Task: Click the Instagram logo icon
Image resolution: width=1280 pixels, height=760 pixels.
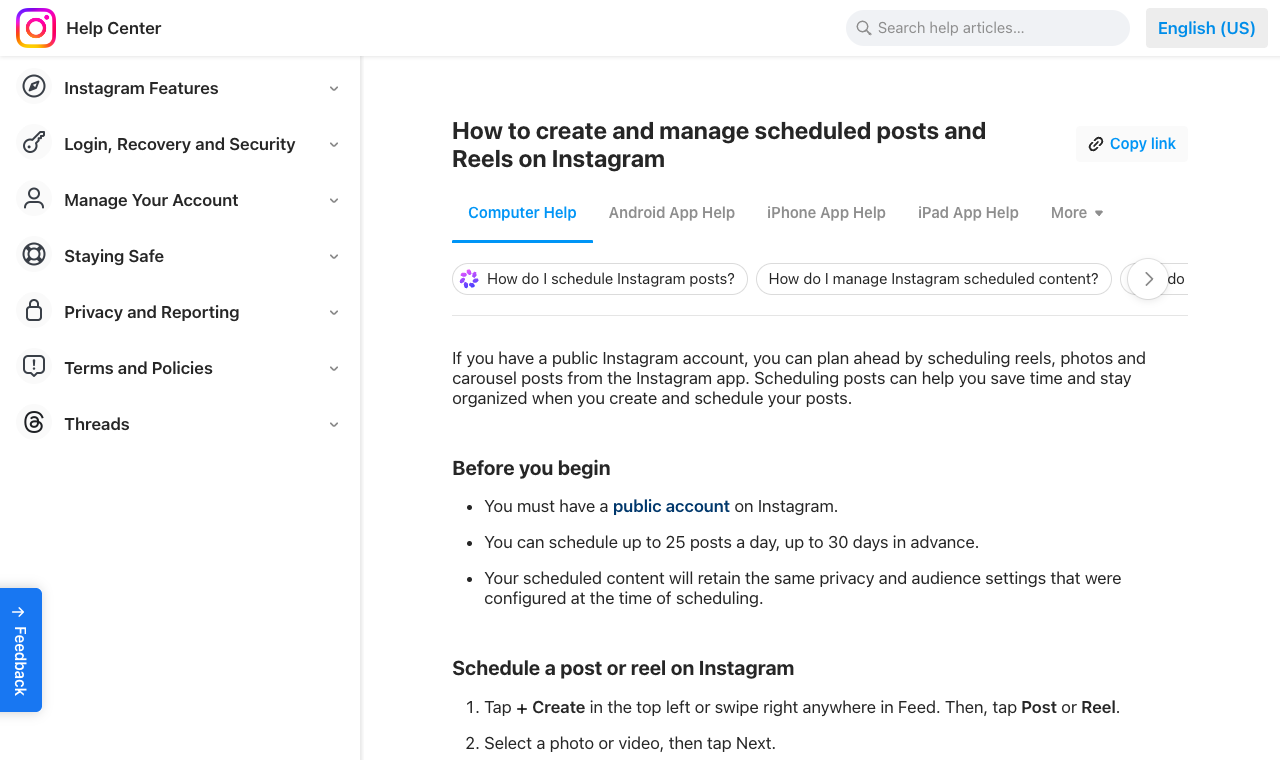Action: (x=36, y=28)
